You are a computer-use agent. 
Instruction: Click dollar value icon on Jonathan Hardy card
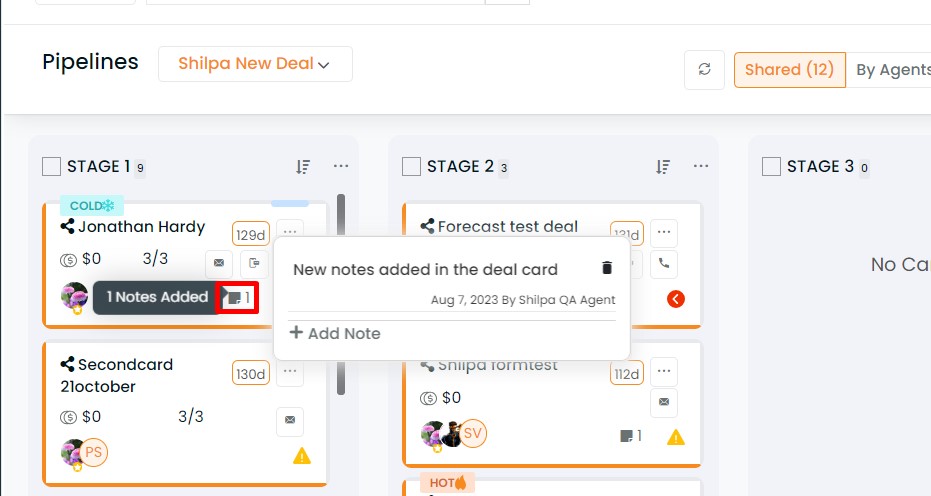tap(68, 260)
